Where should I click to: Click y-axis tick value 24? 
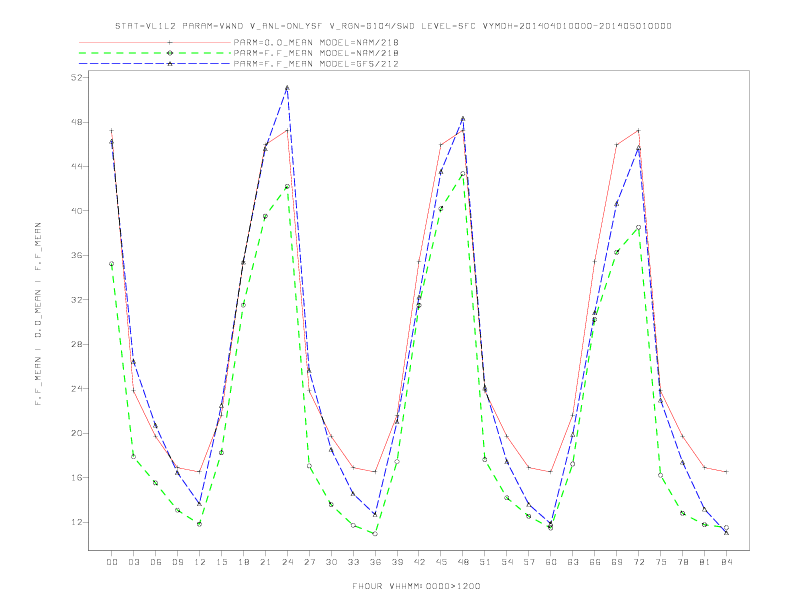pyautogui.click(x=77, y=389)
